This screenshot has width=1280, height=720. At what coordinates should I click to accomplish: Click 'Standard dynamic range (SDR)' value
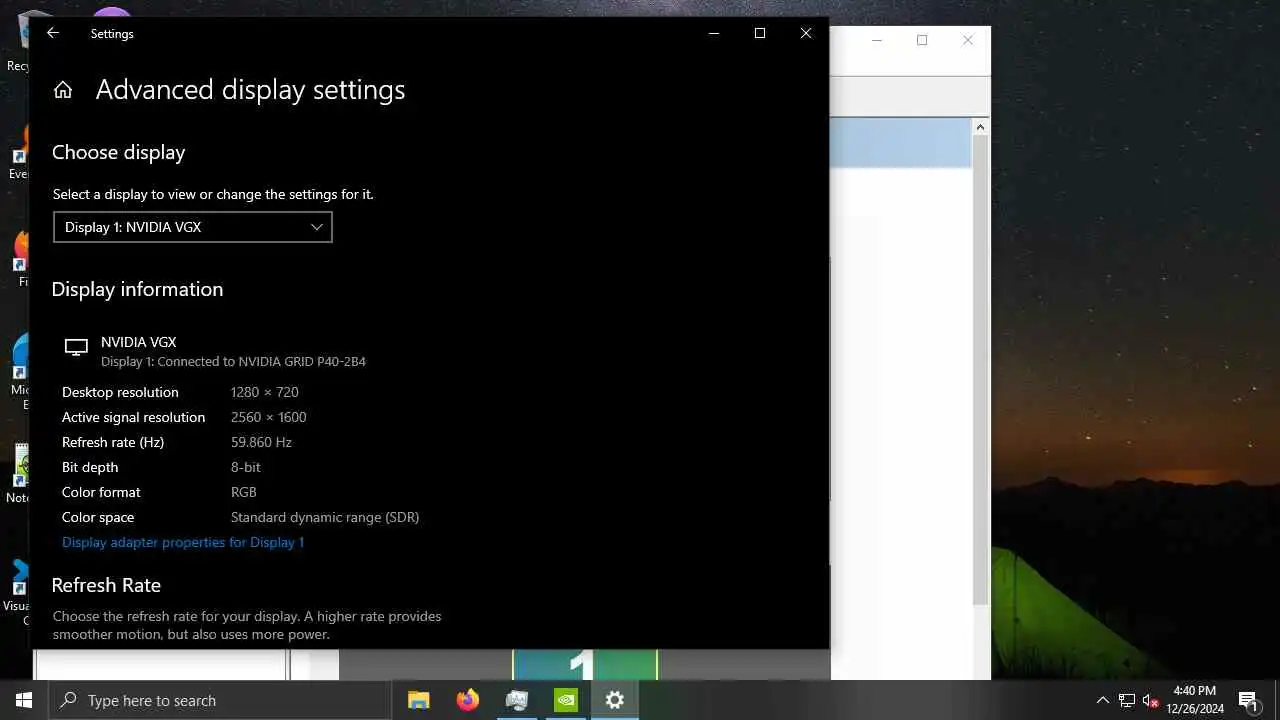pos(325,517)
